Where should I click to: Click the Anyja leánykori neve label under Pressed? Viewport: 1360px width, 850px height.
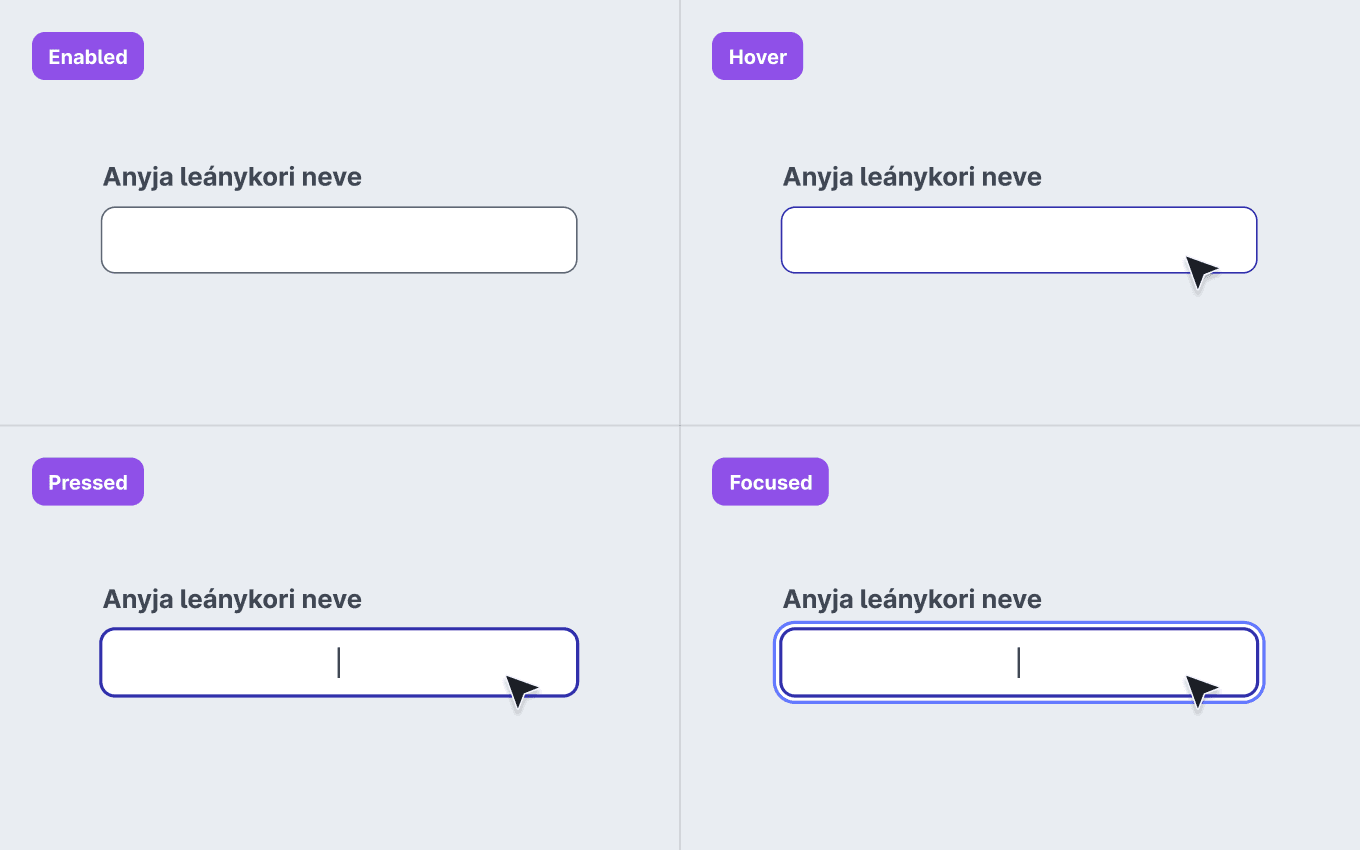tap(232, 599)
